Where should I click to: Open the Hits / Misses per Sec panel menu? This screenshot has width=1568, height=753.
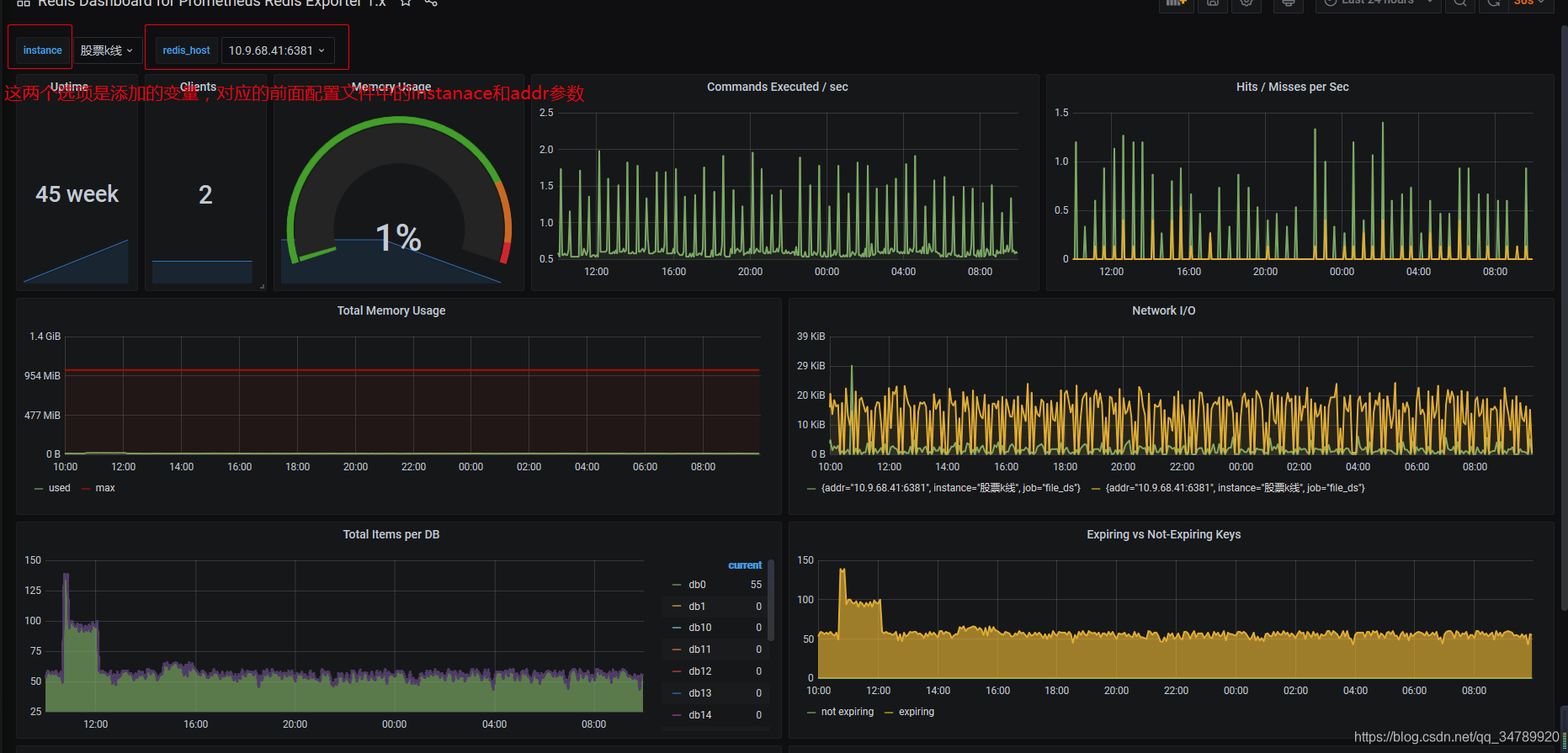coord(1292,87)
